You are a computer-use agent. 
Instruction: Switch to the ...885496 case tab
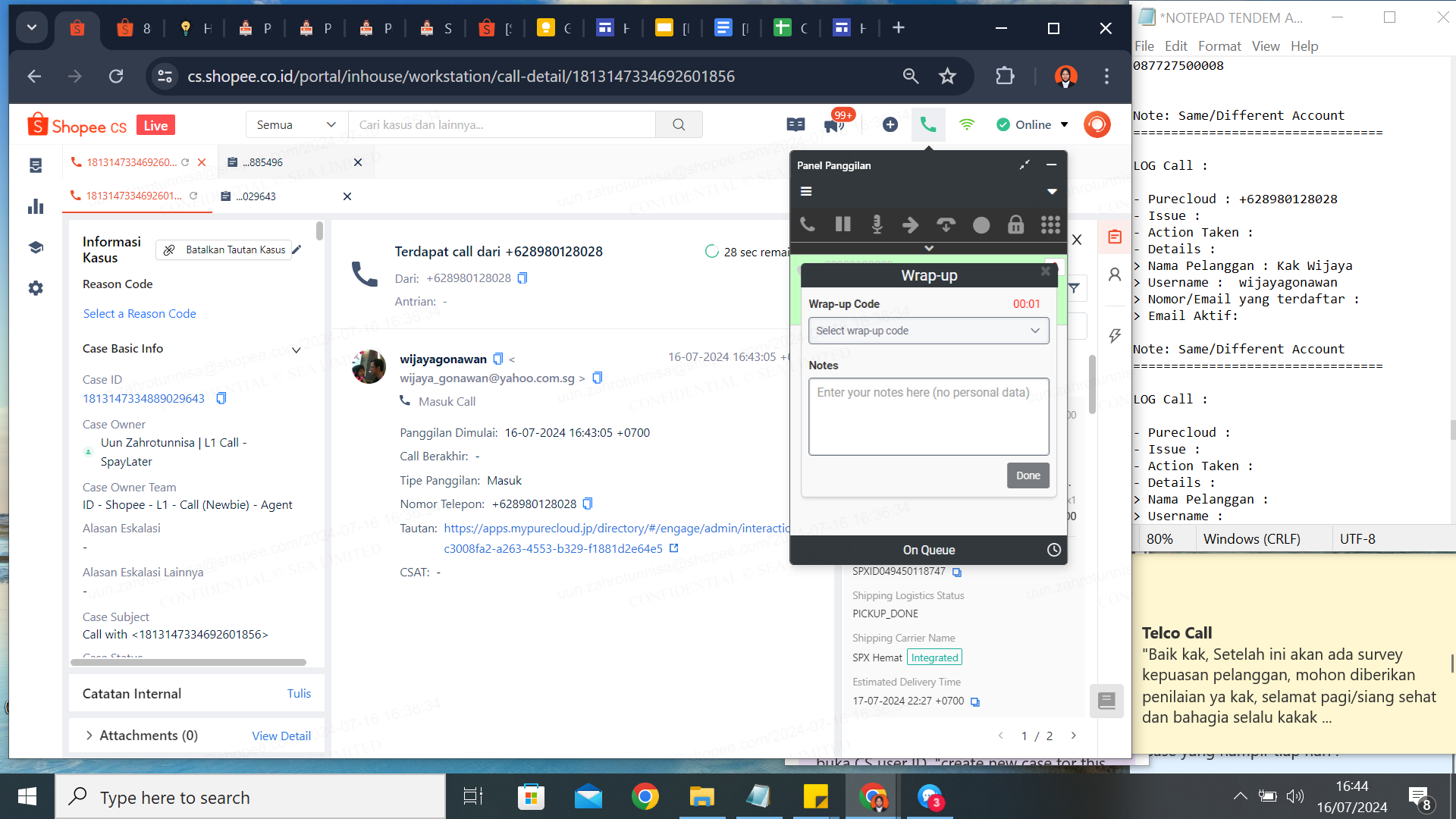263,162
